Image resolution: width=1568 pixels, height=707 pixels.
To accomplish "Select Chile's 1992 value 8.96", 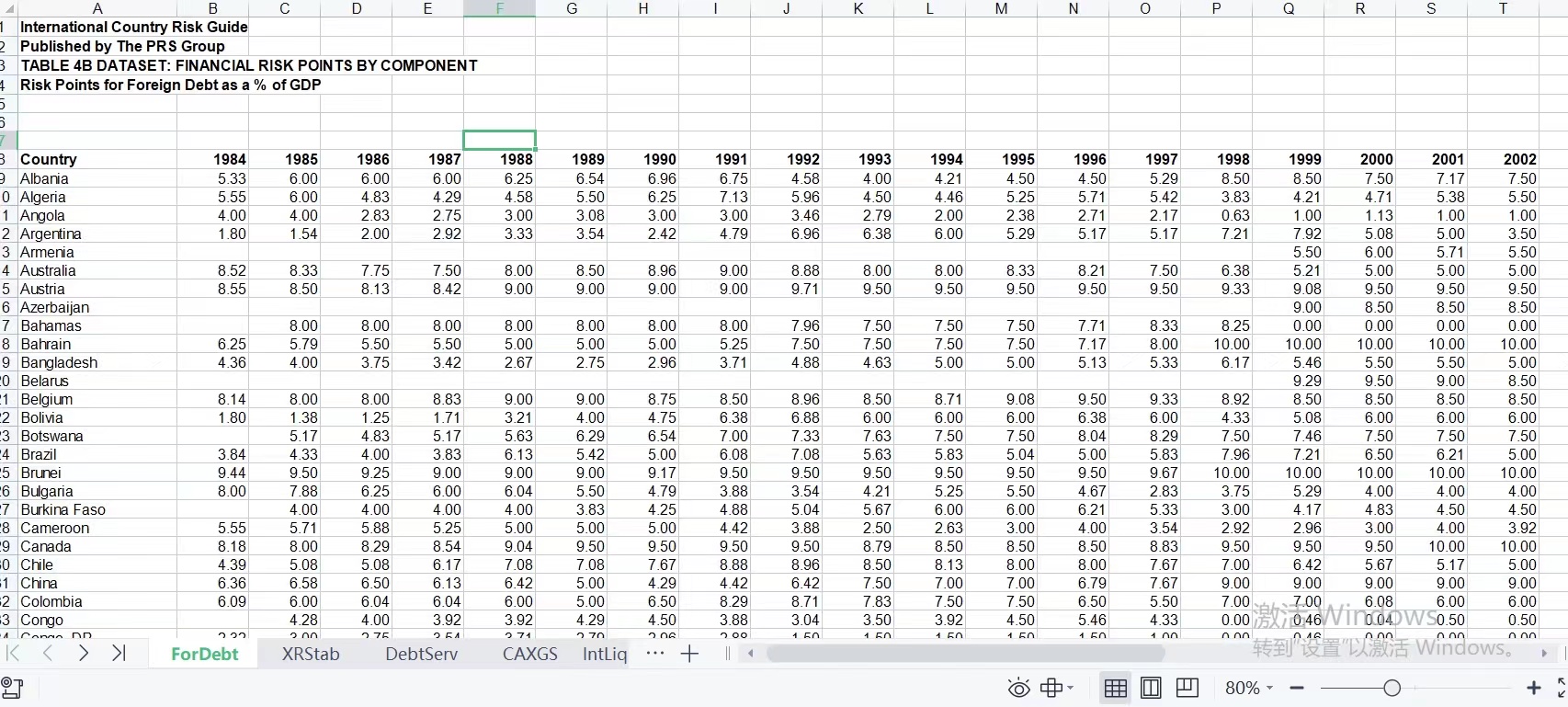I will (786, 564).
